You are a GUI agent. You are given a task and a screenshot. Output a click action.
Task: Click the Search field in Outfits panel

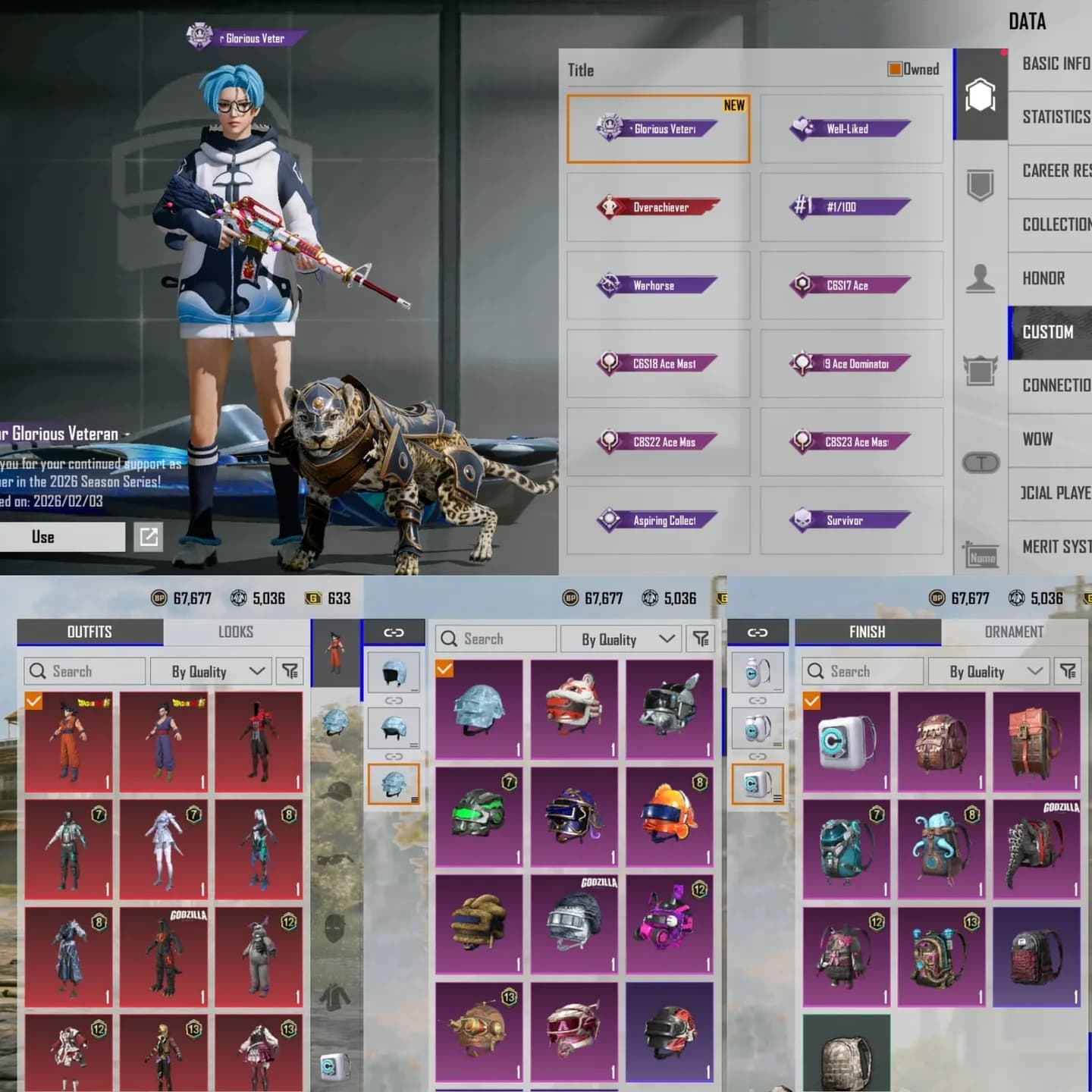(85, 671)
